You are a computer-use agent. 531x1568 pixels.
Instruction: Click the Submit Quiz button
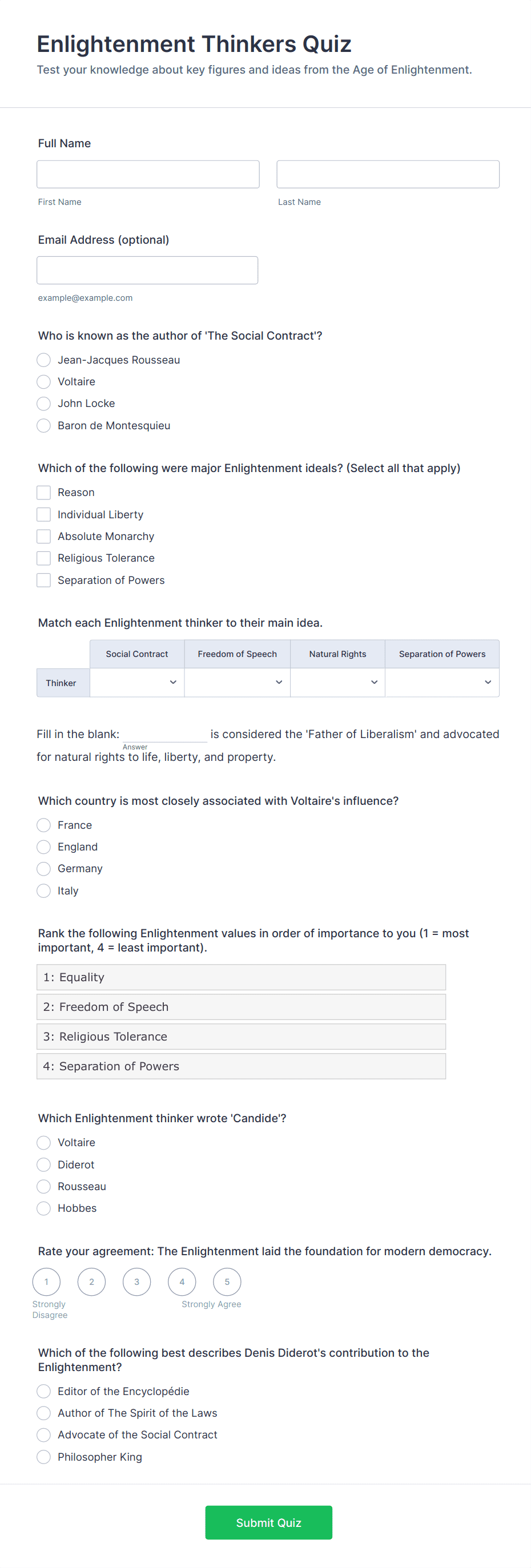point(268,1522)
